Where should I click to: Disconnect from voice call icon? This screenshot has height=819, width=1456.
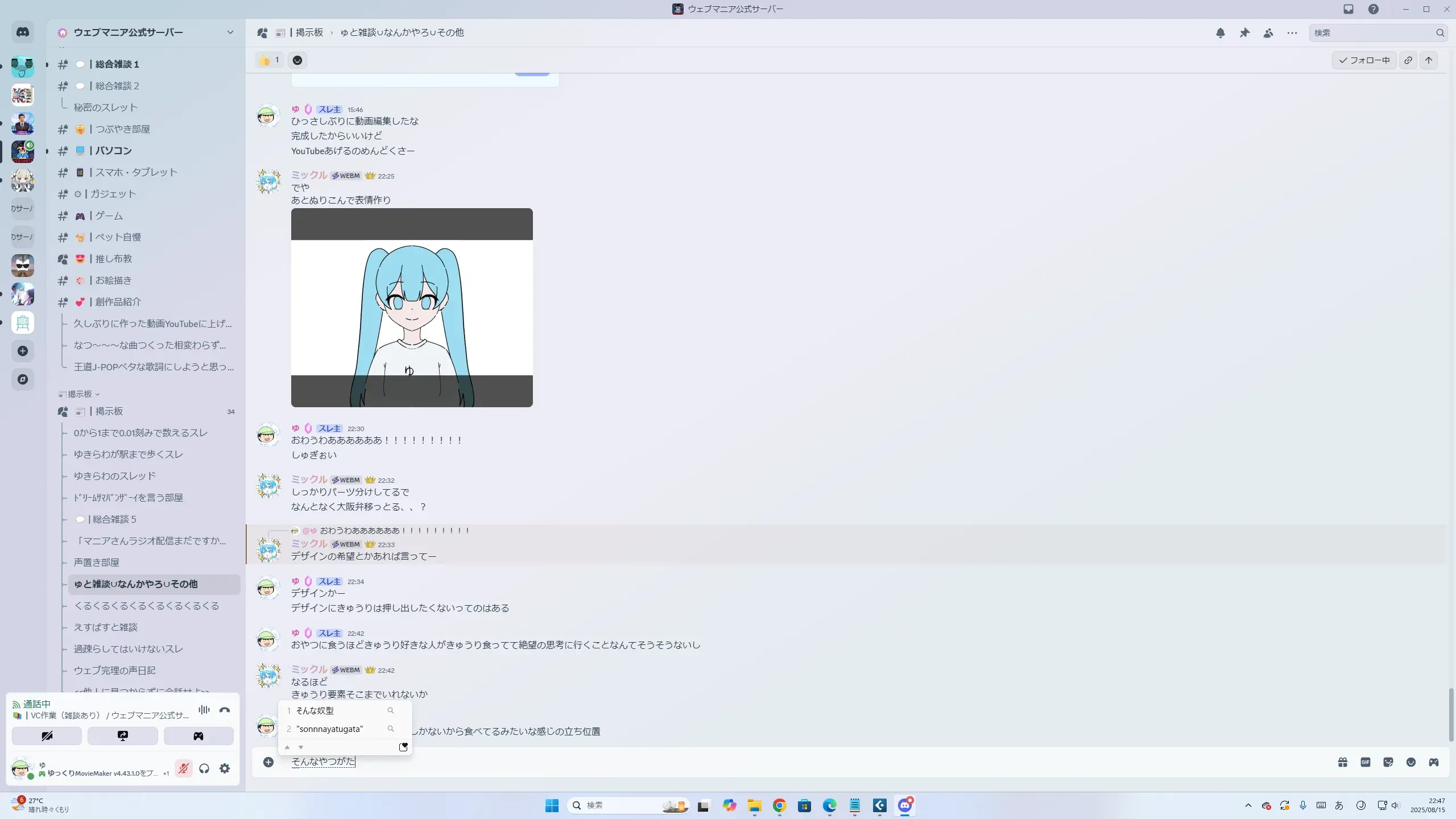click(x=225, y=710)
